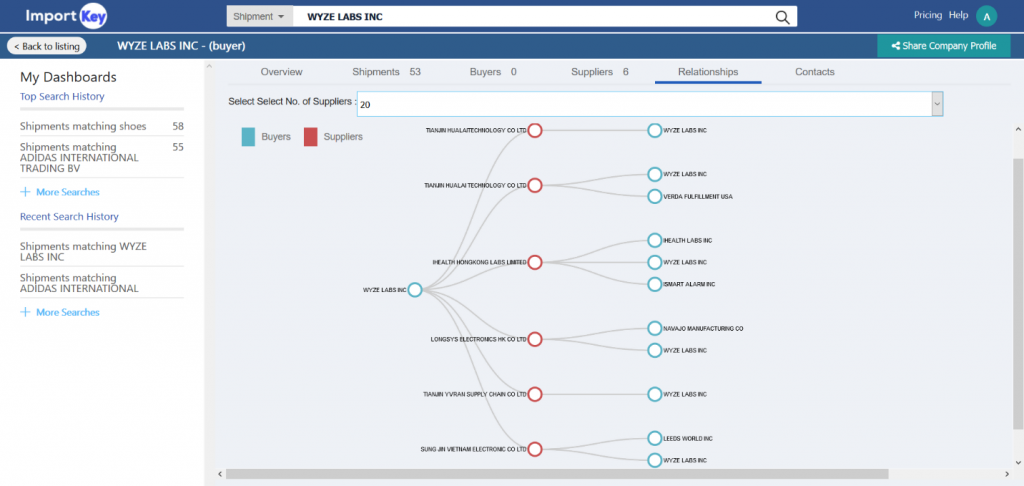Select the central WYZE LABS INC buyer node

[415, 290]
